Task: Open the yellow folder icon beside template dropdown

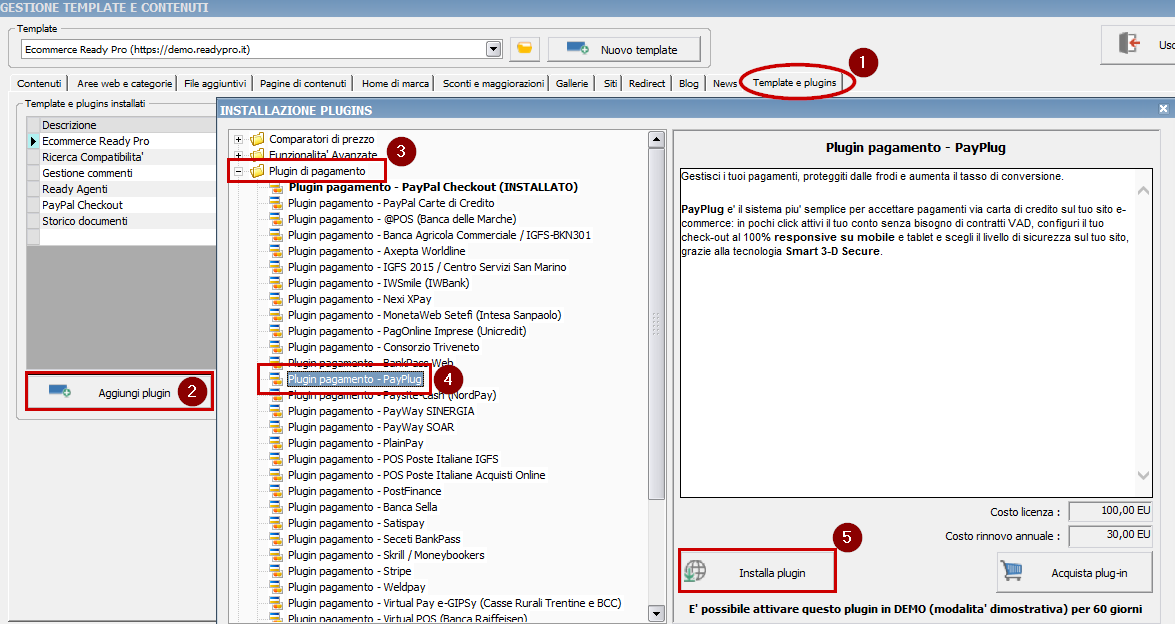Action: pyautogui.click(x=525, y=49)
